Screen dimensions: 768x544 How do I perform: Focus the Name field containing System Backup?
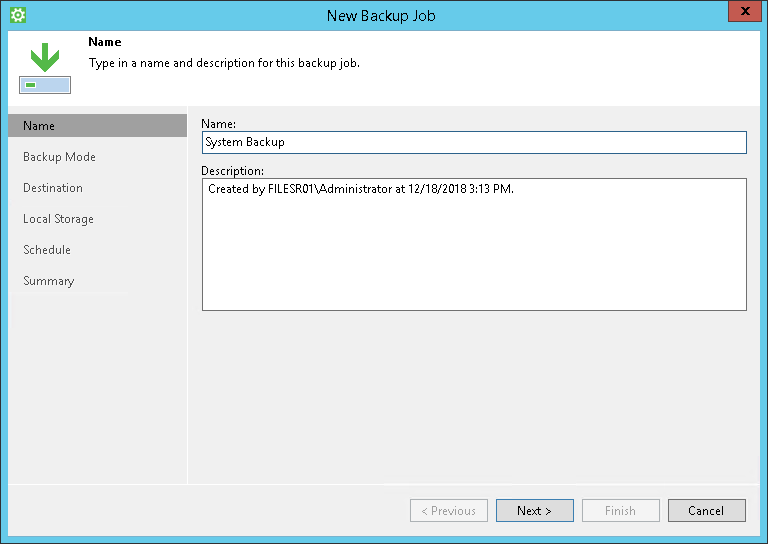point(474,142)
